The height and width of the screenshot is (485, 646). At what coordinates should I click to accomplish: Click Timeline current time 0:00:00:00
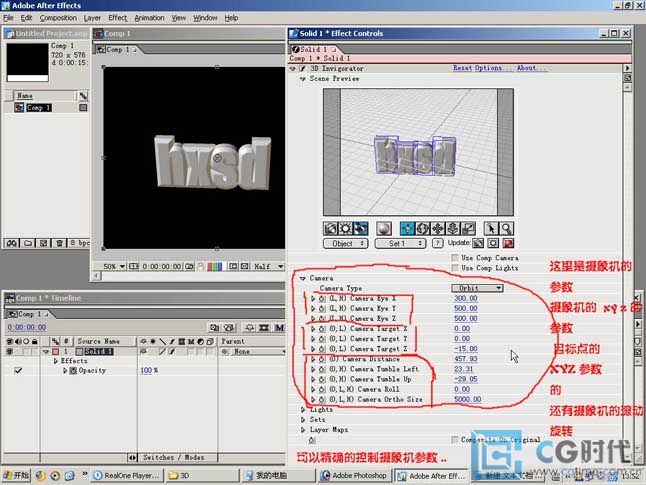(26, 328)
